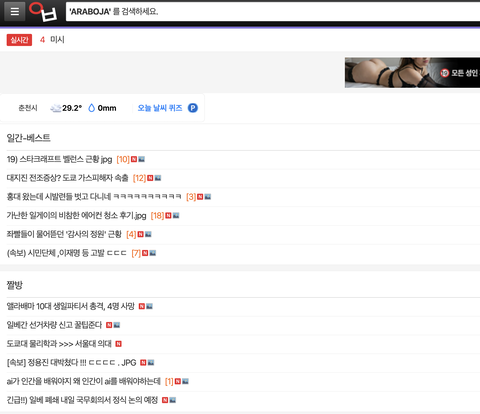Screen dimensions: 480x414
Task: Click the blue P points icon
Action: [193, 108]
